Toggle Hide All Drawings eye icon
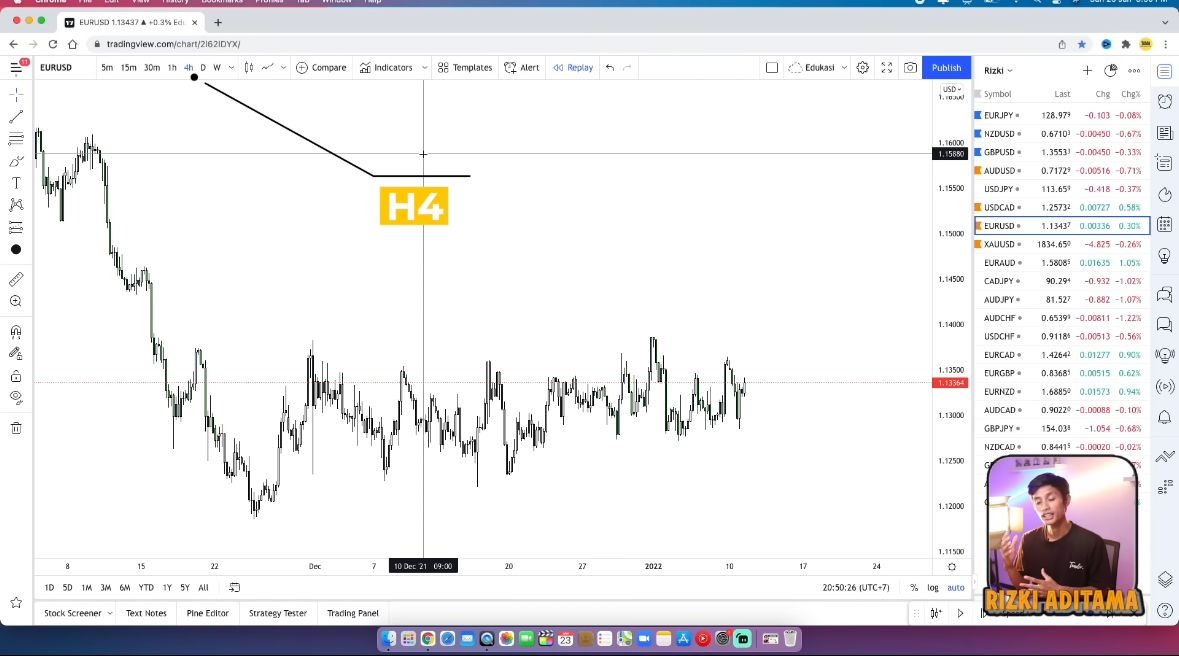Image resolution: width=1179 pixels, height=656 pixels. click(x=16, y=397)
